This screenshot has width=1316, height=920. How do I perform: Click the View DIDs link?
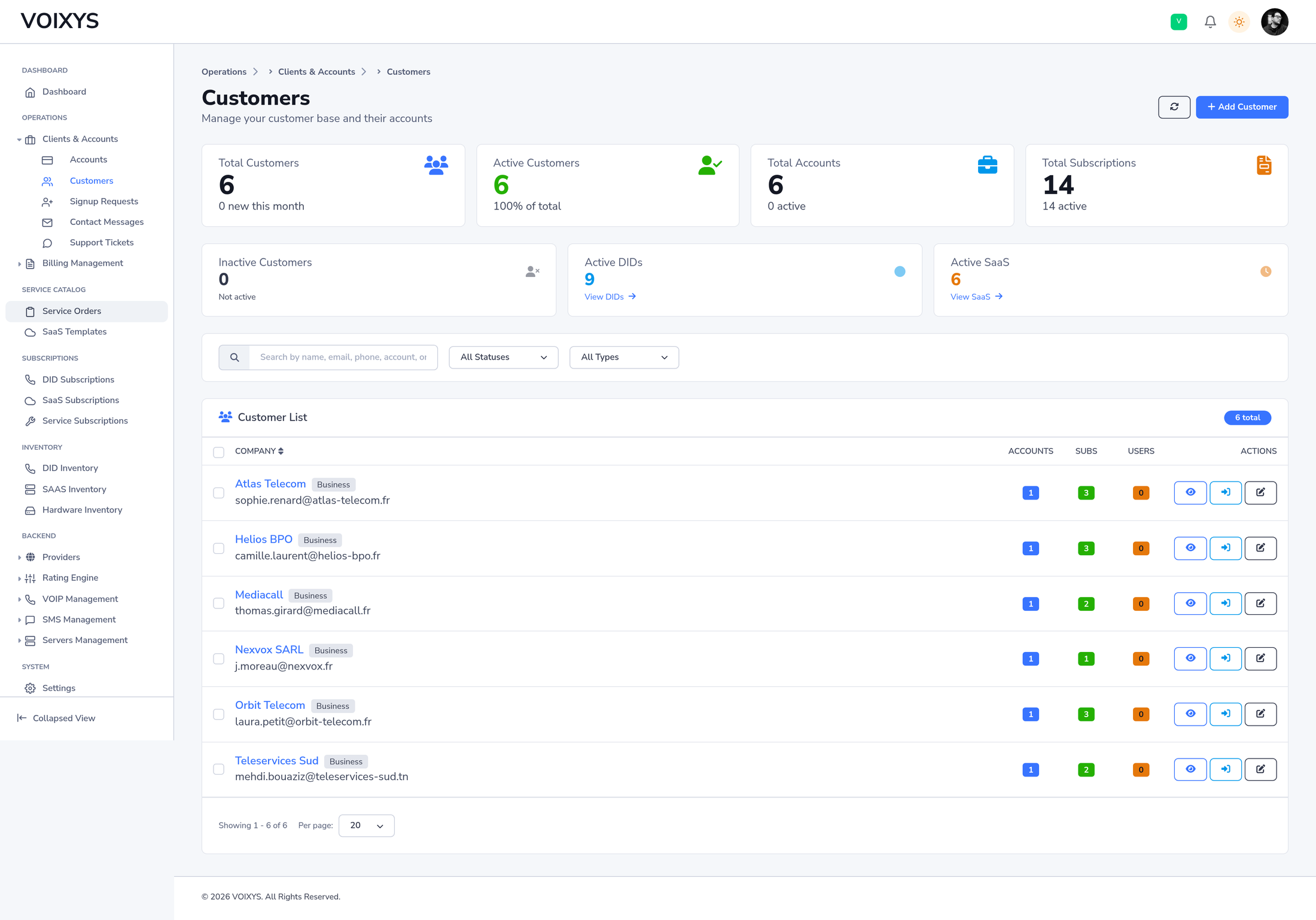pos(610,297)
